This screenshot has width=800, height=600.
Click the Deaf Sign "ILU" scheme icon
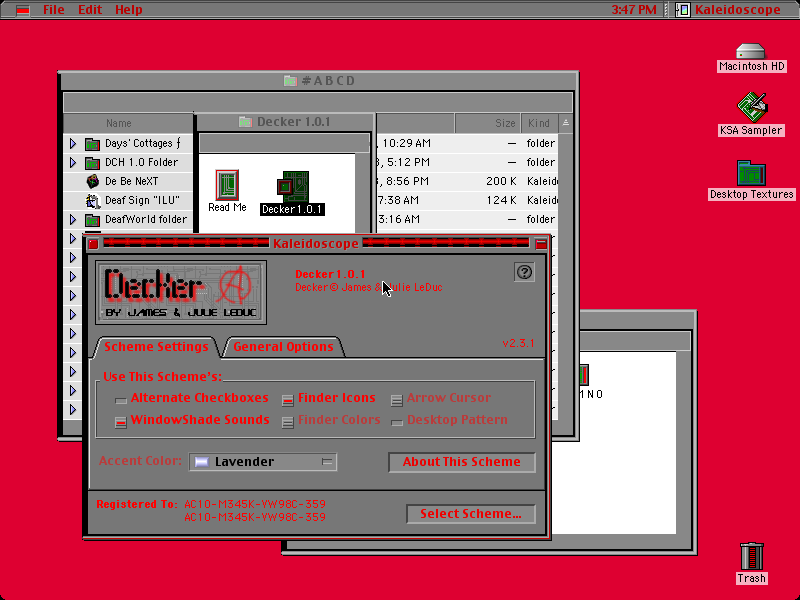click(92, 201)
